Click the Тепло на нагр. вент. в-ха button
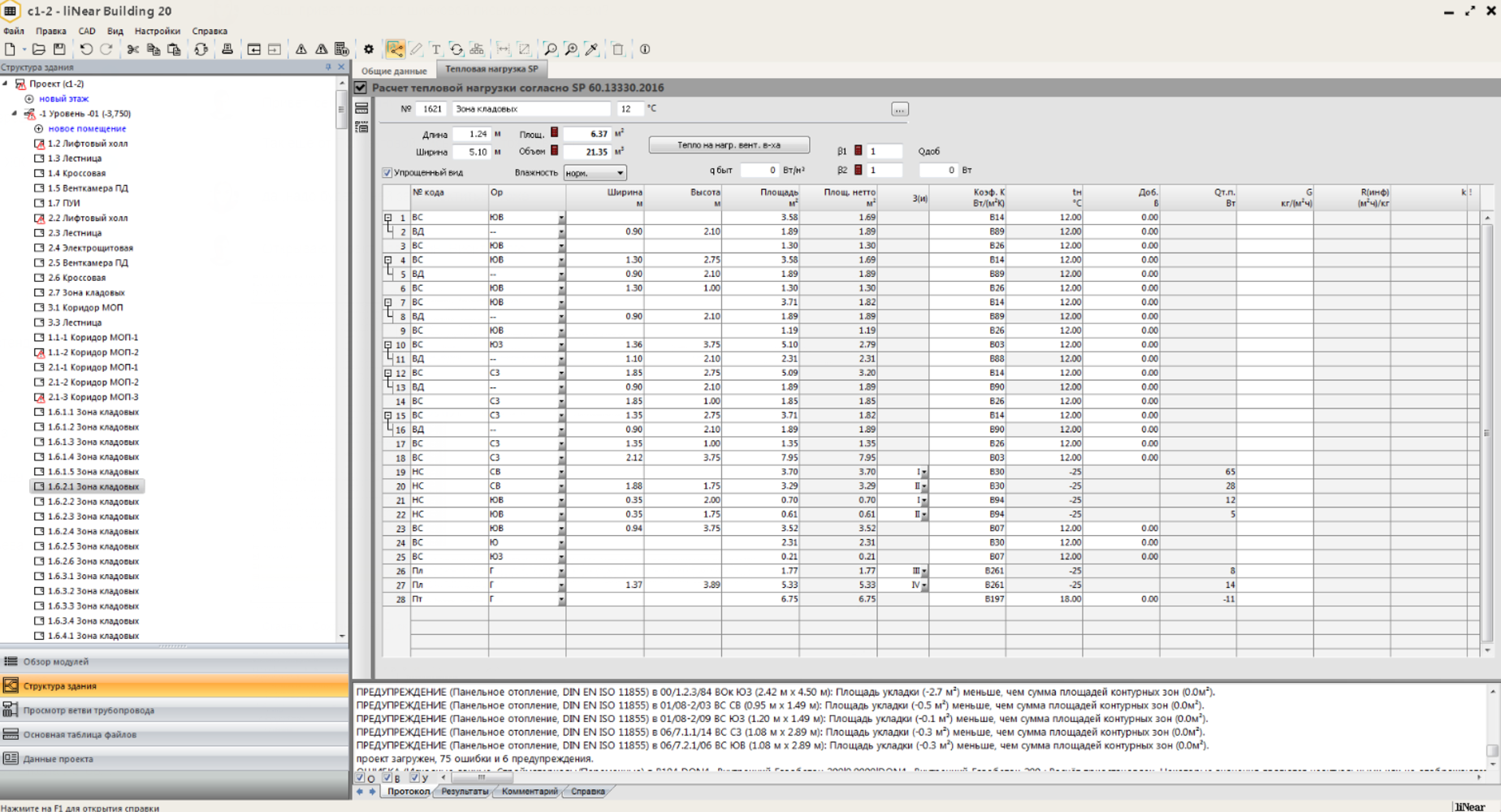 coord(729,144)
